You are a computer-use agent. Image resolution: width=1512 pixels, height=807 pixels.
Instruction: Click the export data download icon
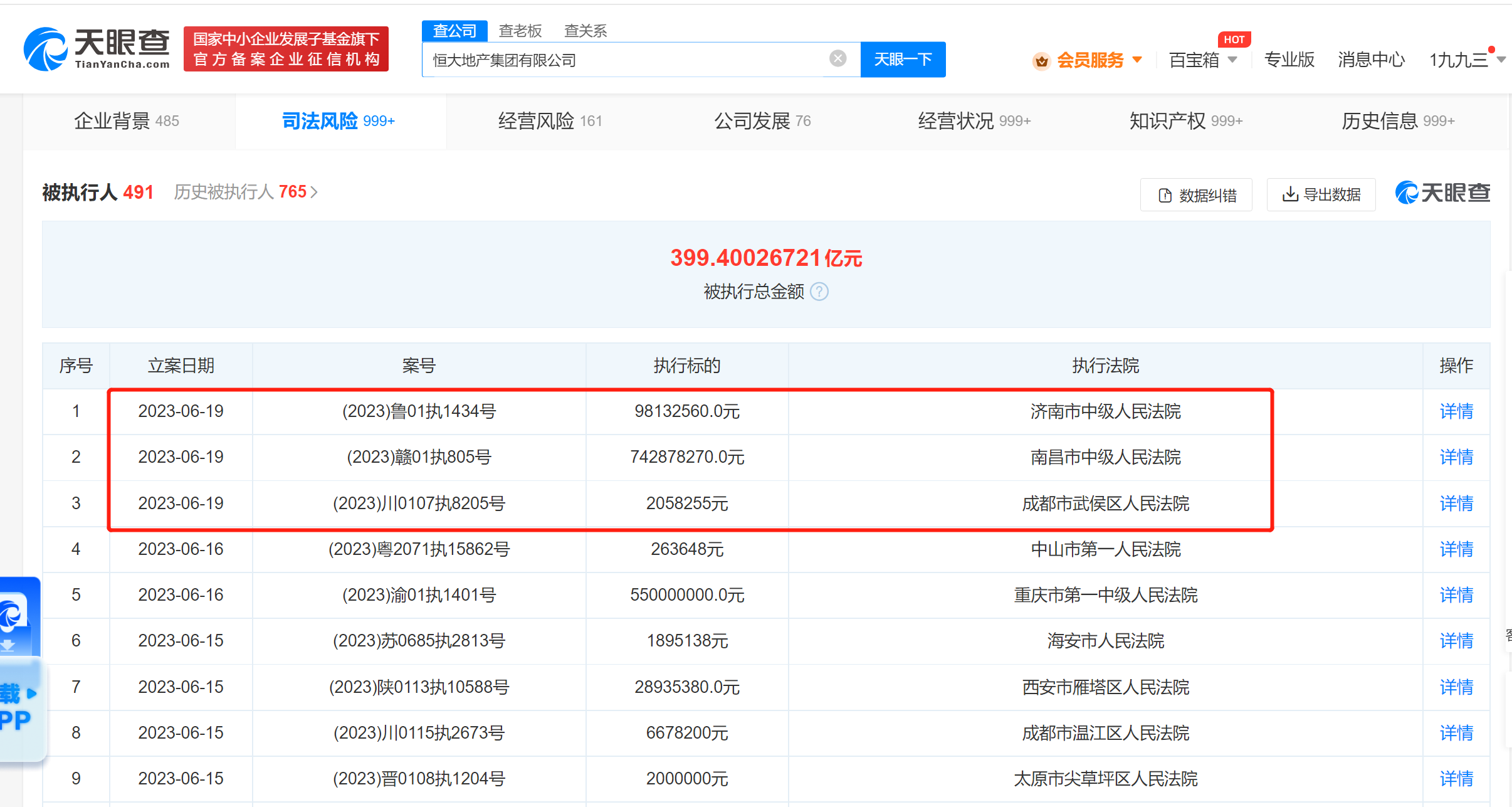tap(1289, 194)
